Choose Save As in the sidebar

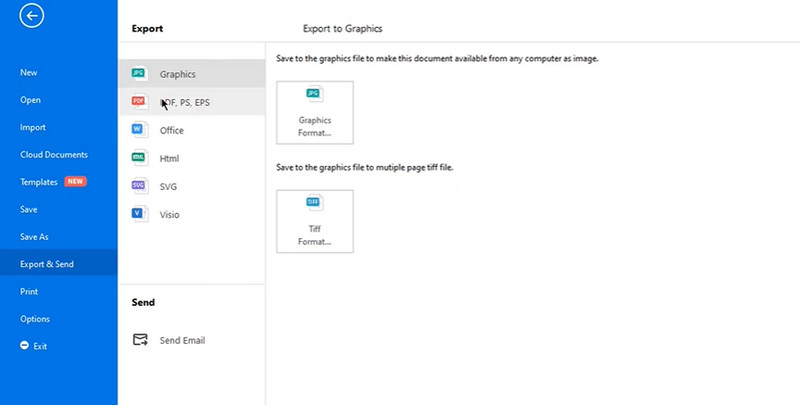pyautogui.click(x=34, y=237)
